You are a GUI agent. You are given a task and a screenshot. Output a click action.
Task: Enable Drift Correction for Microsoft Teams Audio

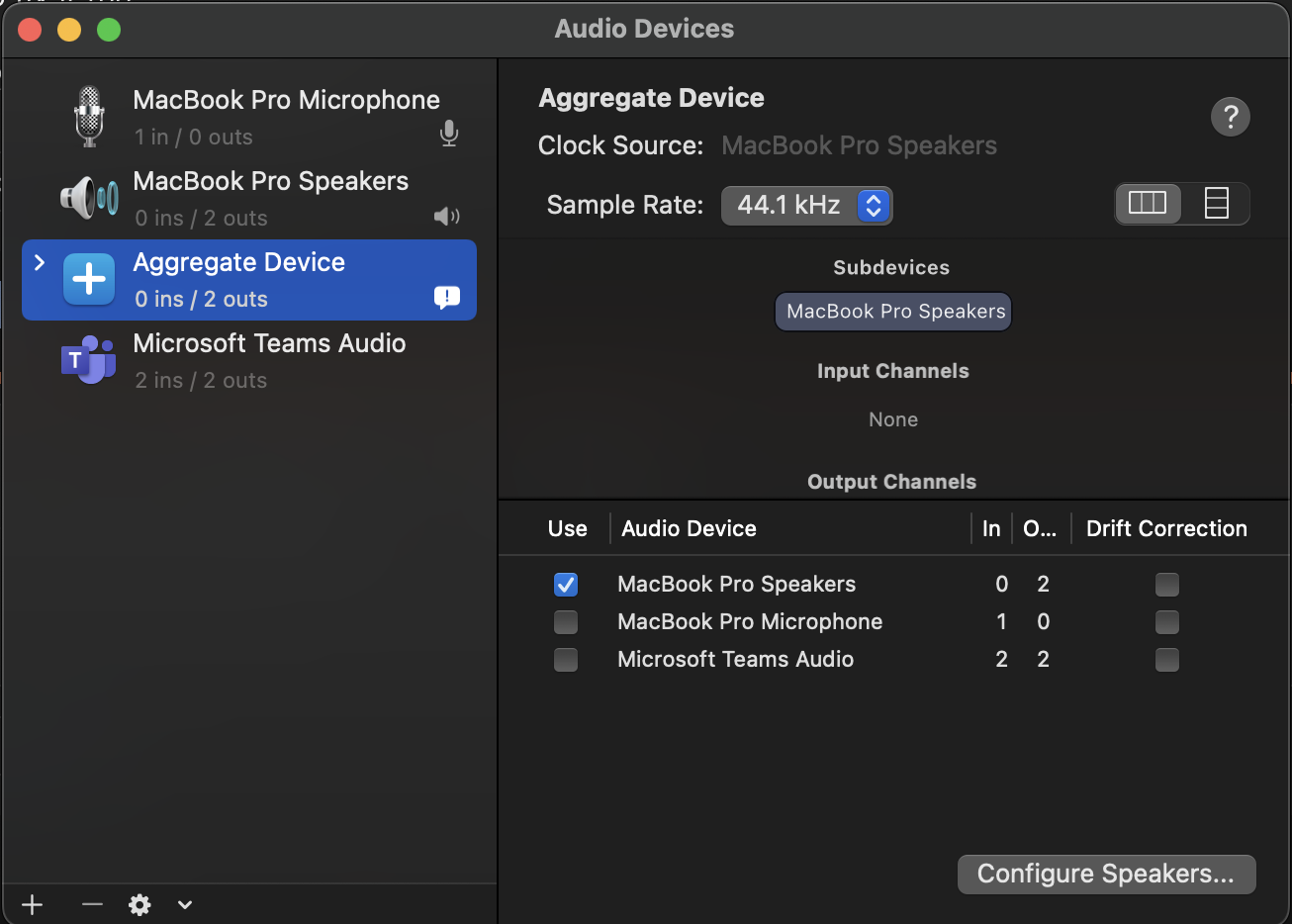[x=1167, y=660]
